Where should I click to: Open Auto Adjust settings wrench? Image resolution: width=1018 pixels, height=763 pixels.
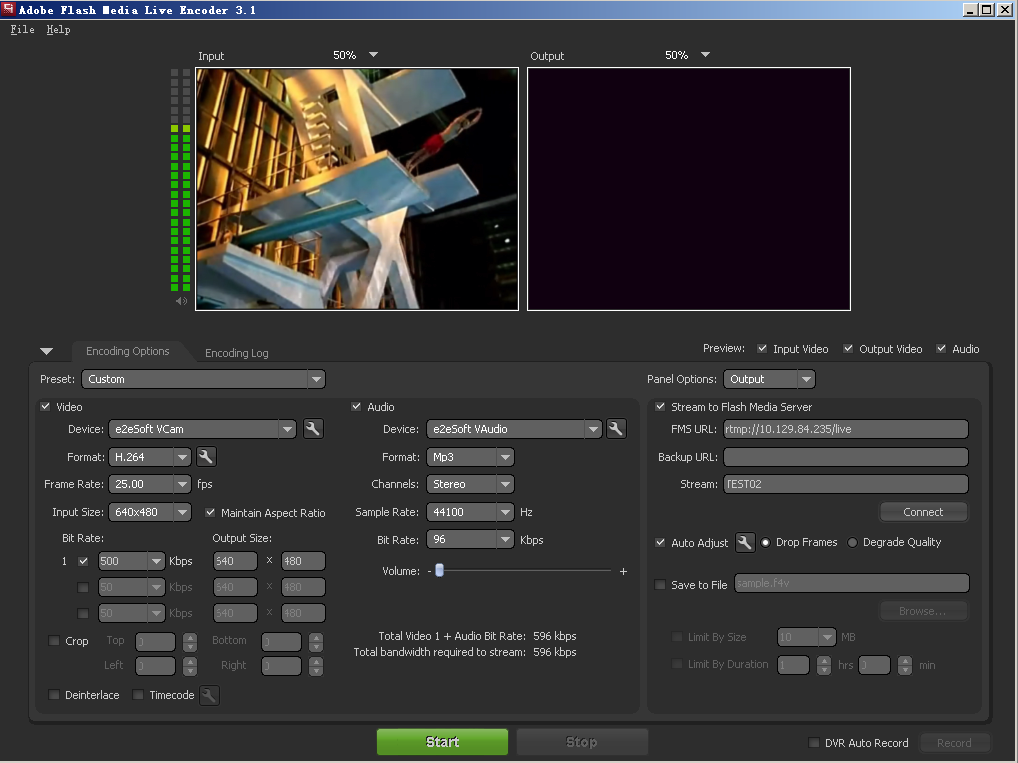(745, 542)
